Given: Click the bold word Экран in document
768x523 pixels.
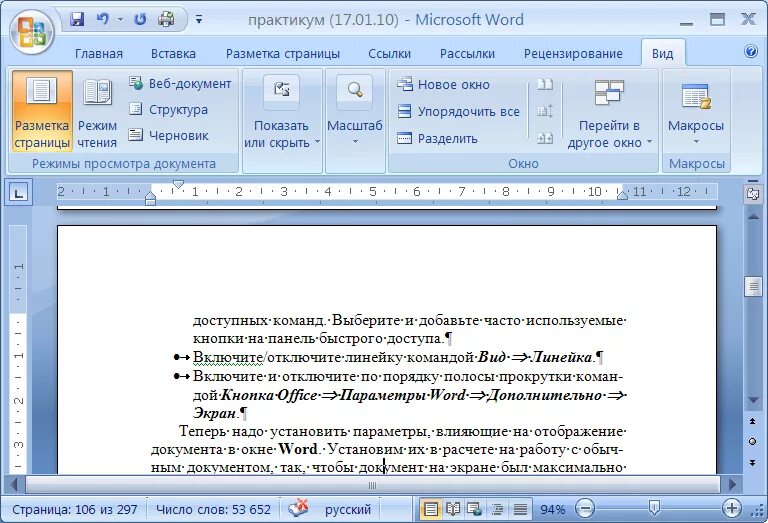Looking at the screenshot, I should [x=214, y=413].
